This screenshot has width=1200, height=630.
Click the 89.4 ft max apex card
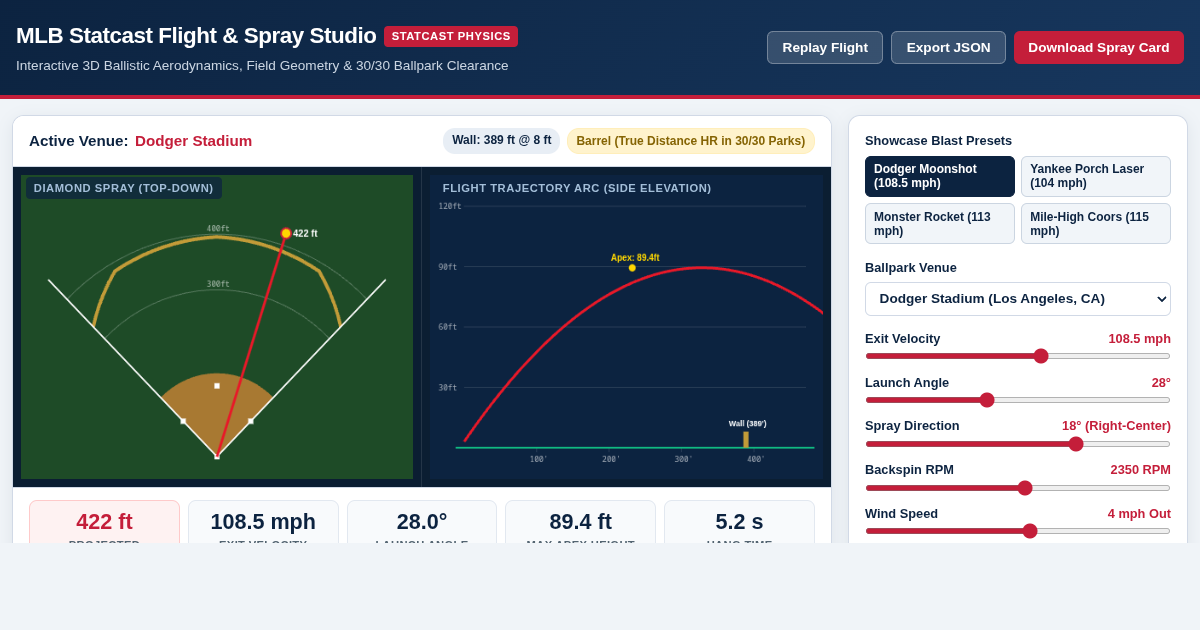(580, 522)
